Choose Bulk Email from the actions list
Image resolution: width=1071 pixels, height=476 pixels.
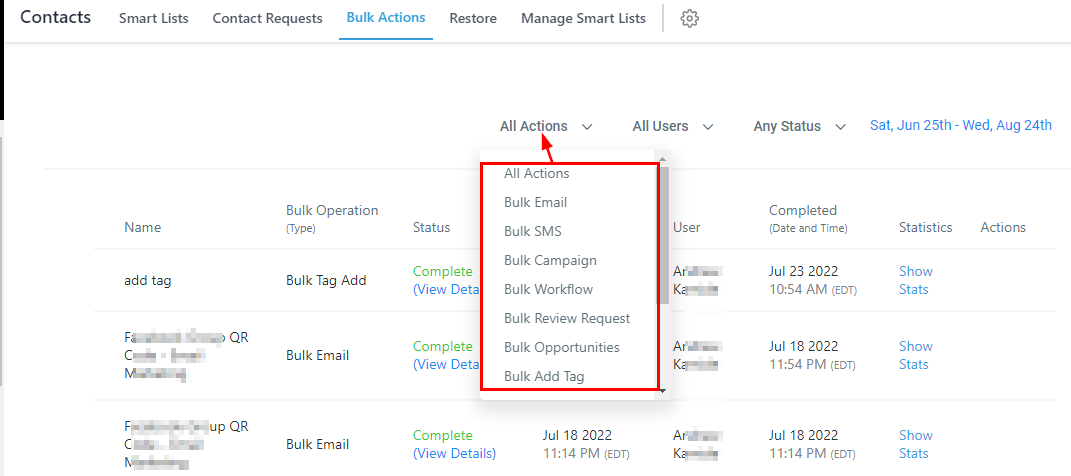pos(535,202)
